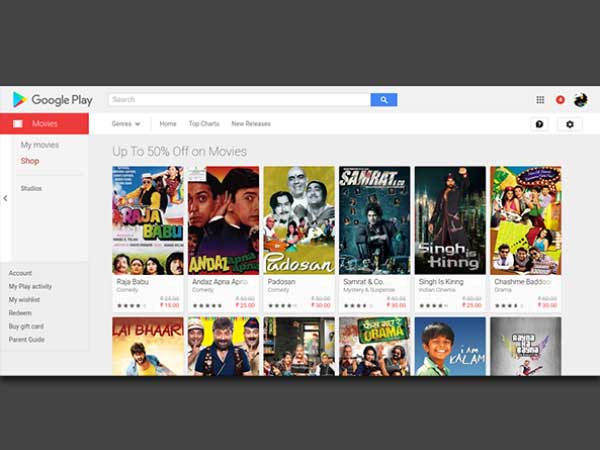Open the I Am Kalam poster
Screen dimensions: 600x450
[x=450, y=346]
